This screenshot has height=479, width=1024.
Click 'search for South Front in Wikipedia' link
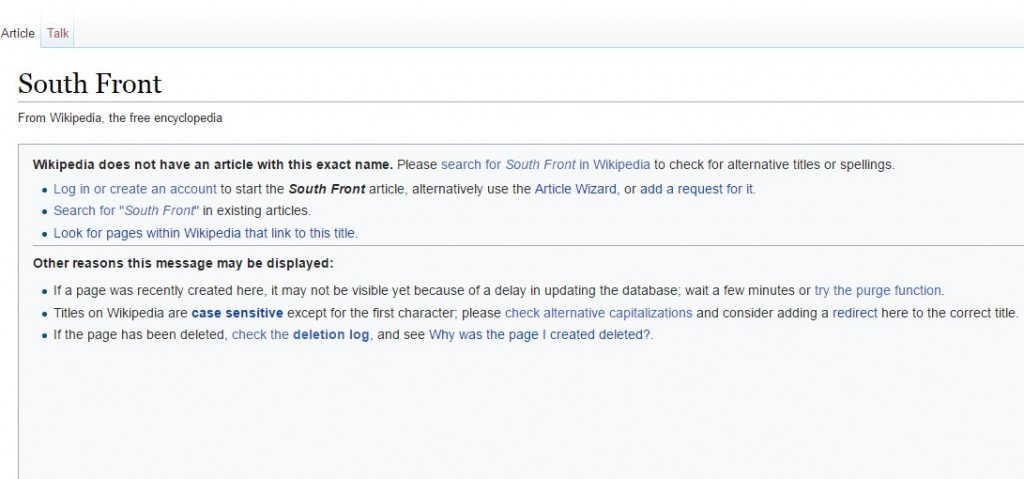(545, 165)
